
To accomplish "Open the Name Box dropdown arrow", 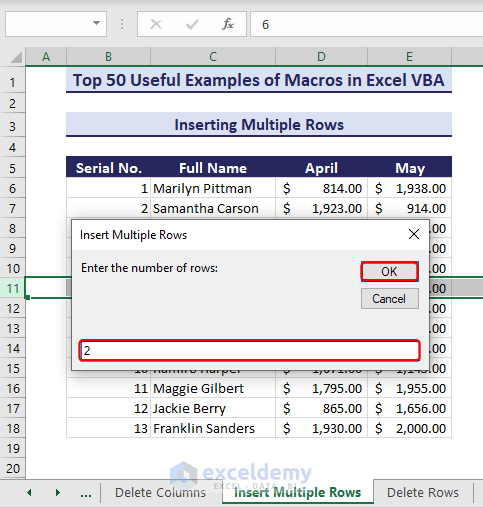I will pos(96,24).
